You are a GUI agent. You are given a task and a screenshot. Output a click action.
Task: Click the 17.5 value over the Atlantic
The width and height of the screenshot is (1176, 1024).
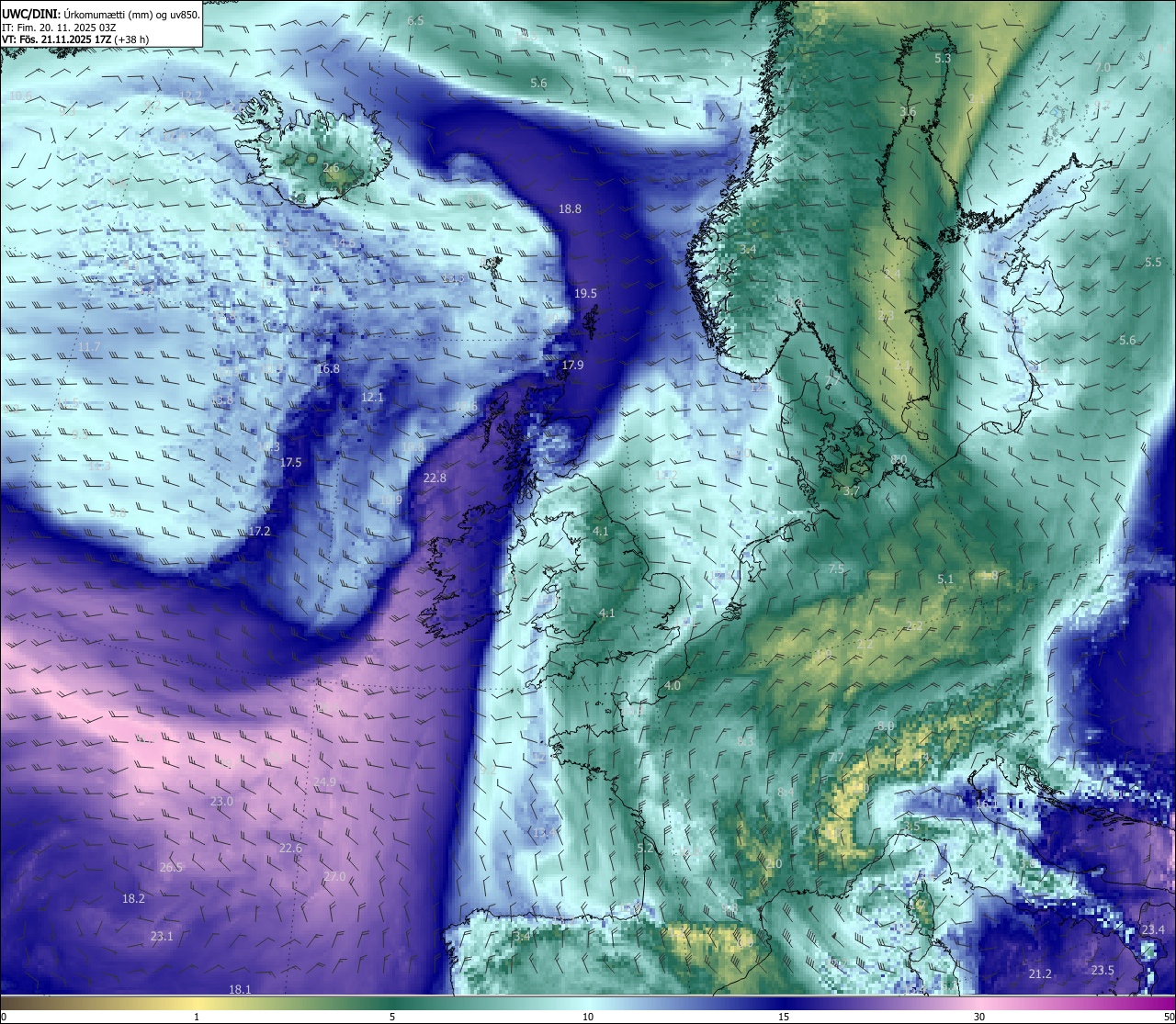coord(290,462)
